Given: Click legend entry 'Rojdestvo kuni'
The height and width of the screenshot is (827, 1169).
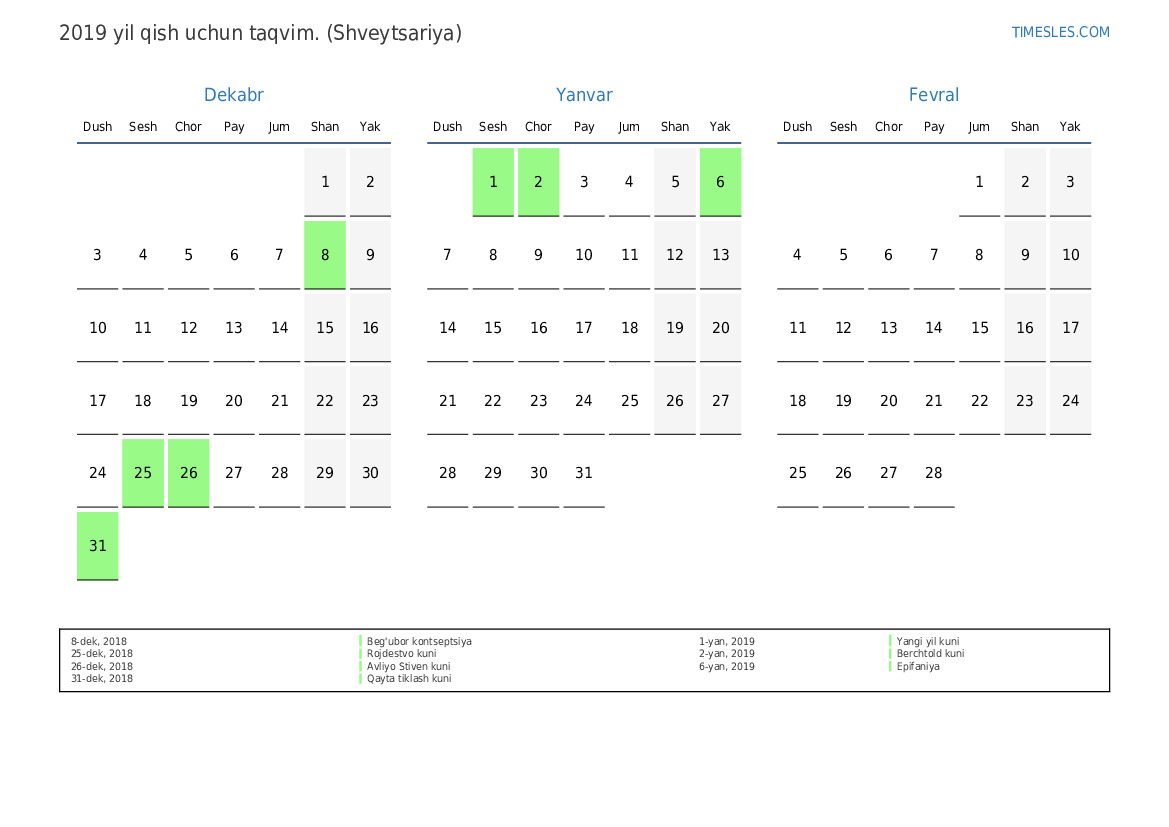Looking at the screenshot, I should [x=401, y=653].
